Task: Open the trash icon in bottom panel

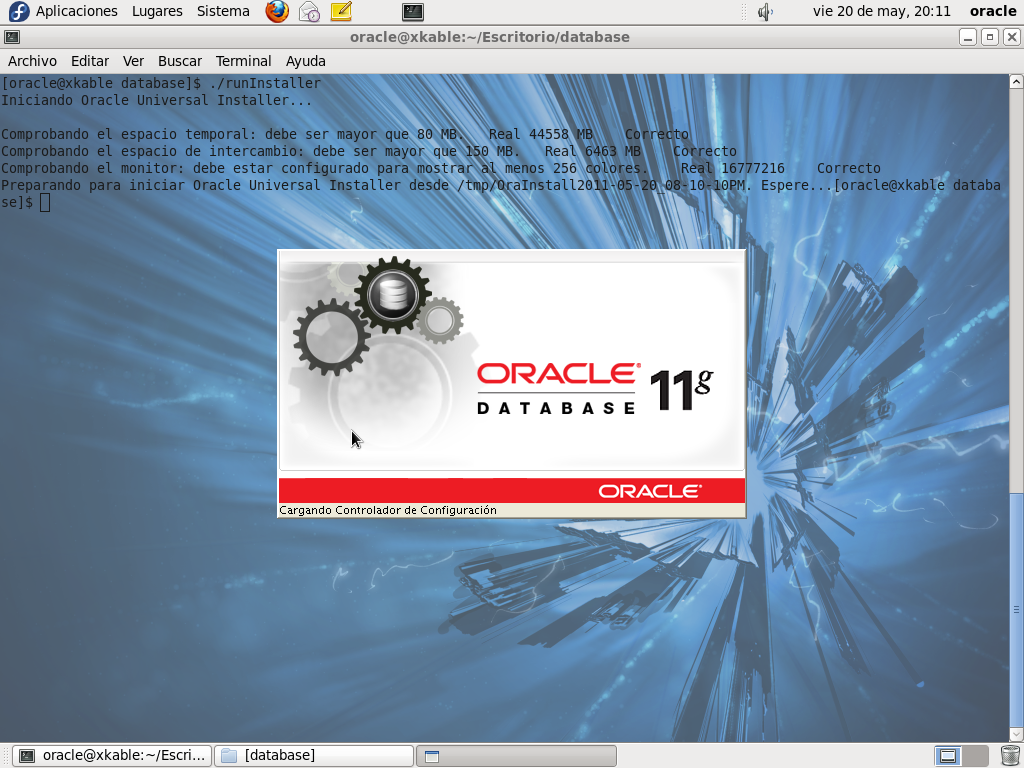Action: click(x=1010, y=756)
